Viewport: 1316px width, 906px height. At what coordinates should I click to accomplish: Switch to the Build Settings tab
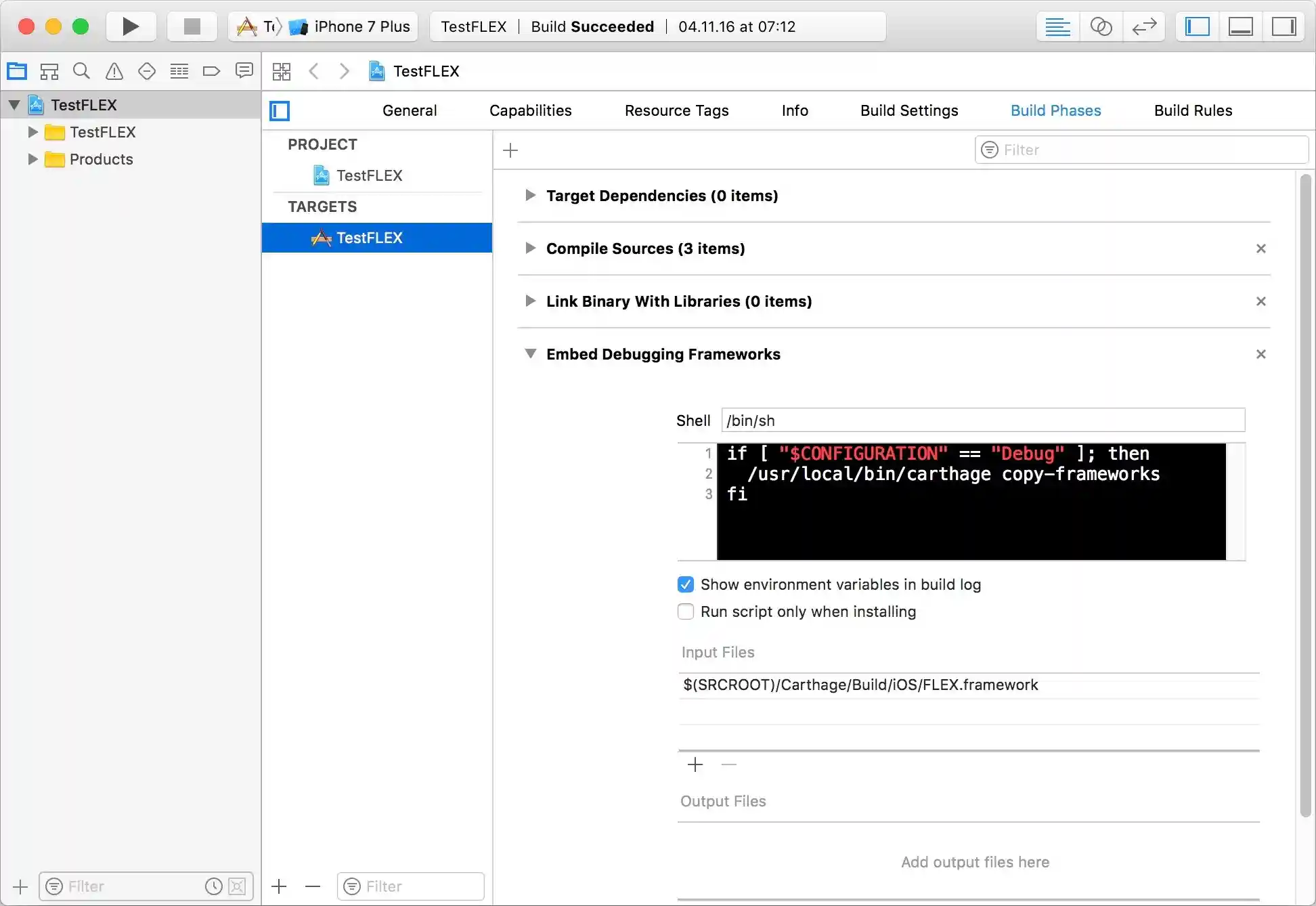tap(908, 110)
